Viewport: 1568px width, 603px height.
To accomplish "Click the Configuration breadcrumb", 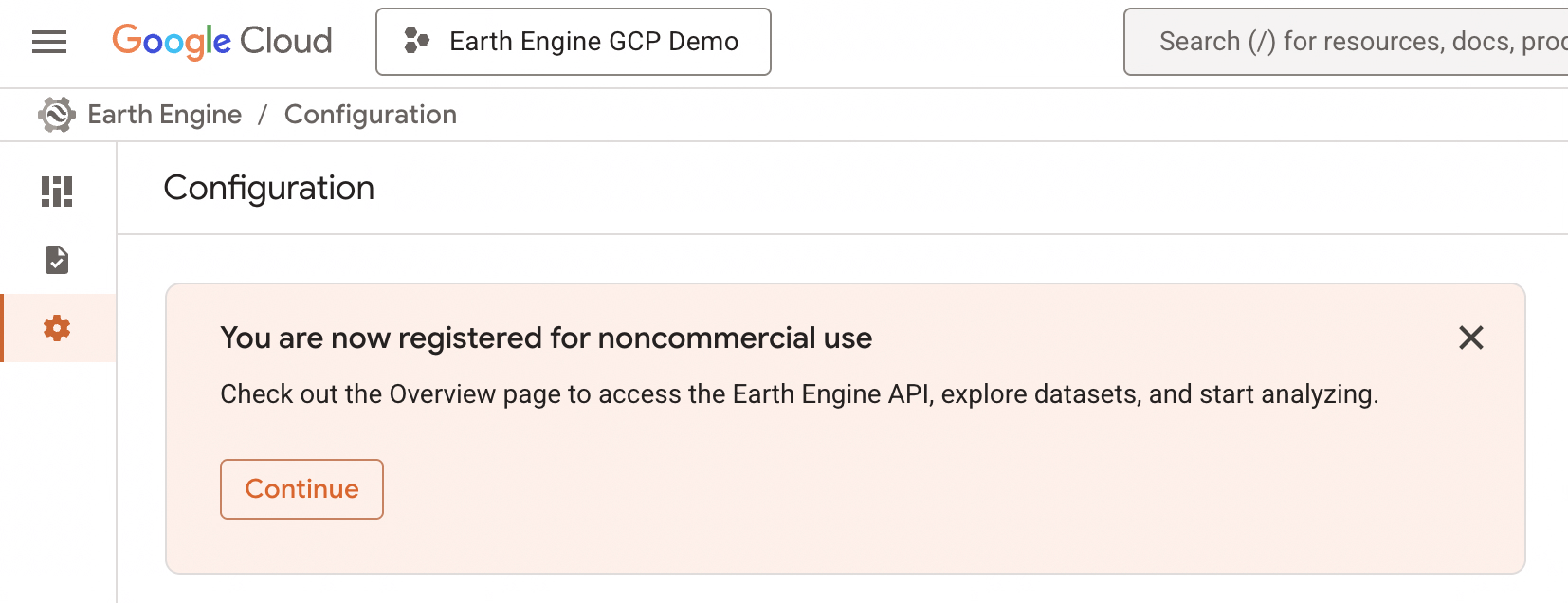I will (x=371, y=115).
